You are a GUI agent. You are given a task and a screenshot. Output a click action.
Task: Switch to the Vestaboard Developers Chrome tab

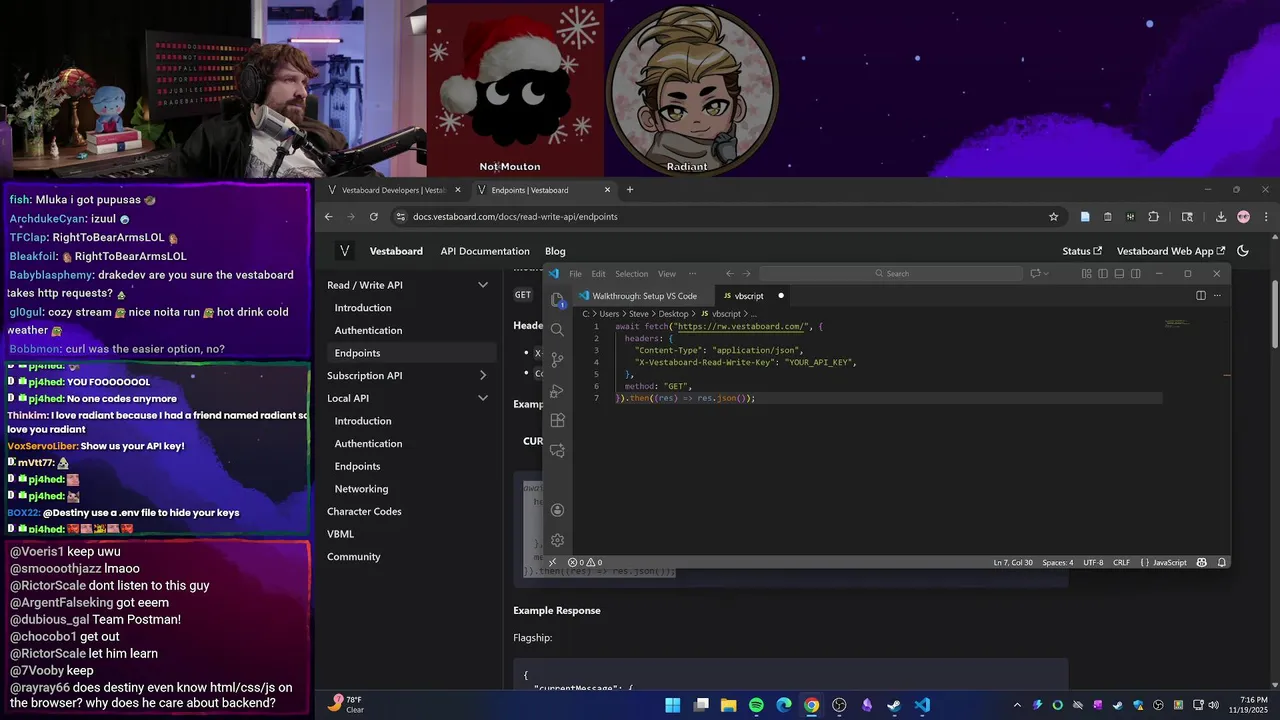click(394, 190)
